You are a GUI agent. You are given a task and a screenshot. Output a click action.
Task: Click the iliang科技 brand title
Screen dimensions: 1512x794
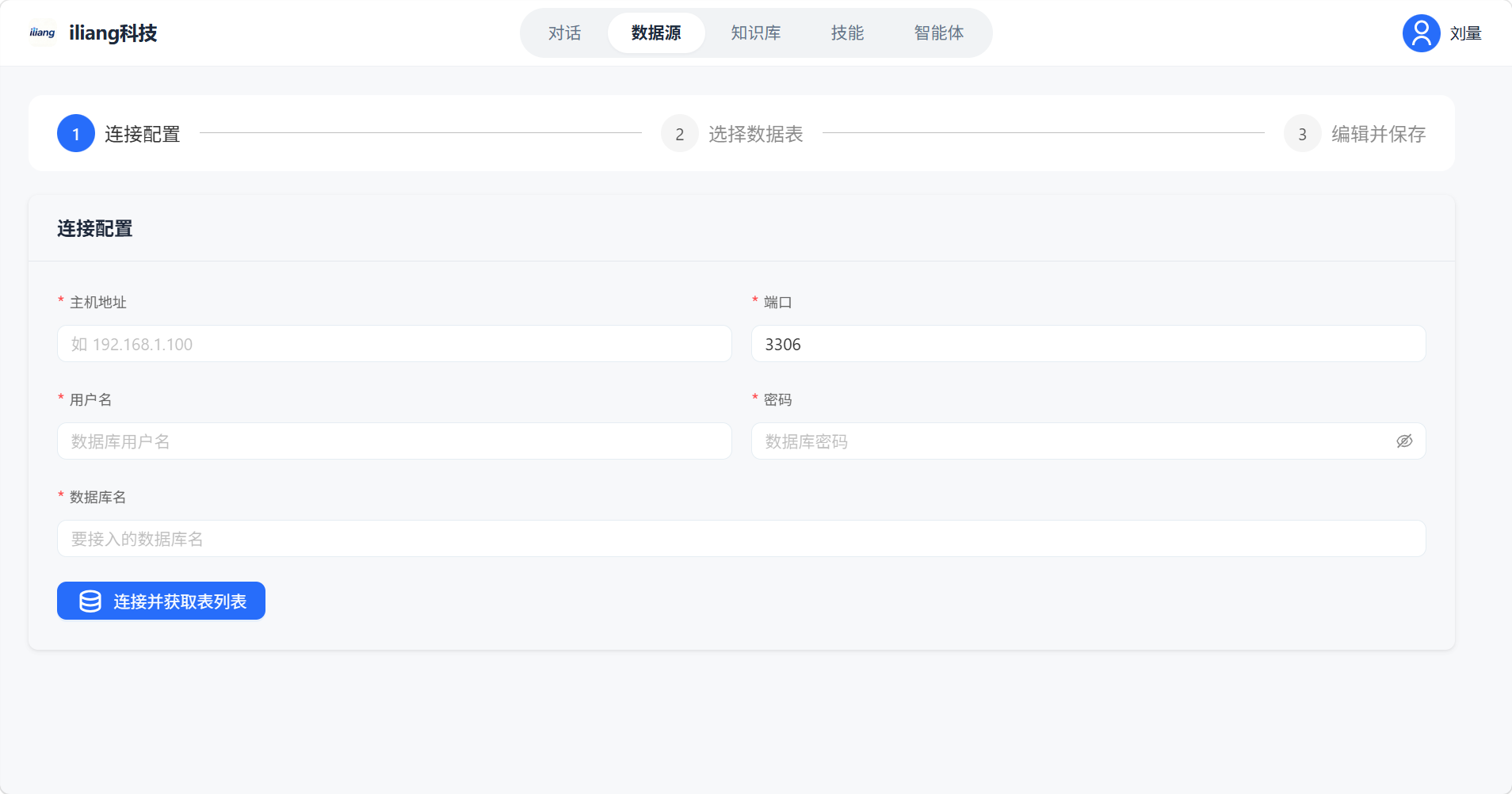[x=113, y=32]
